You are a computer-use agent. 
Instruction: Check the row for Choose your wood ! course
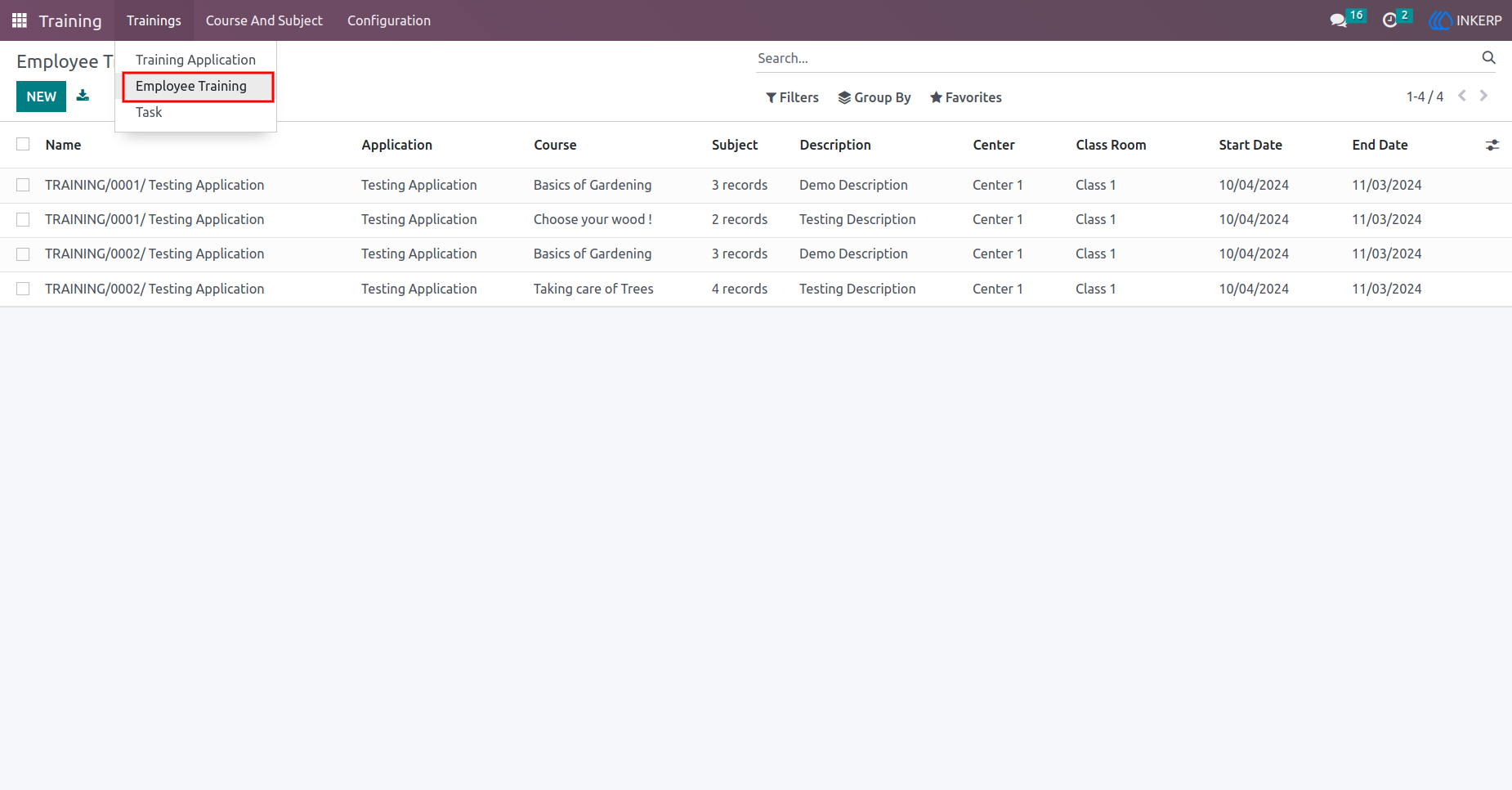pyautogui.click(x=23, y=219)
